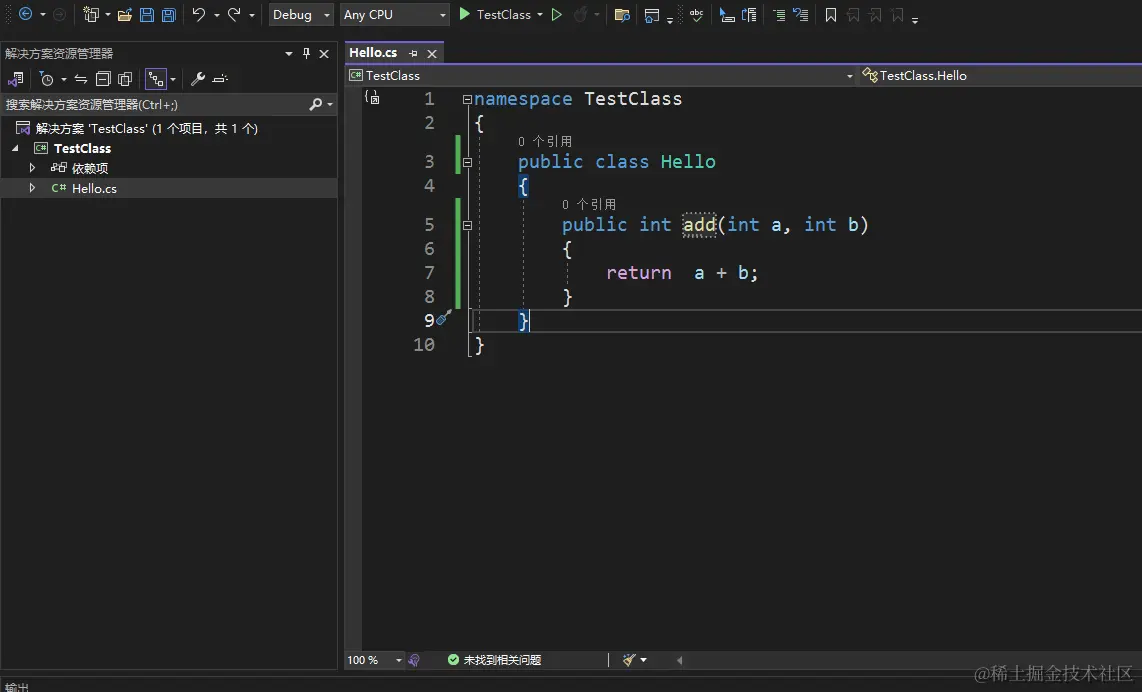The height and width of the screenshot is (692, 1142).
Task: Start debugging TestClass with the green play button
Action: tap(464, 14)
